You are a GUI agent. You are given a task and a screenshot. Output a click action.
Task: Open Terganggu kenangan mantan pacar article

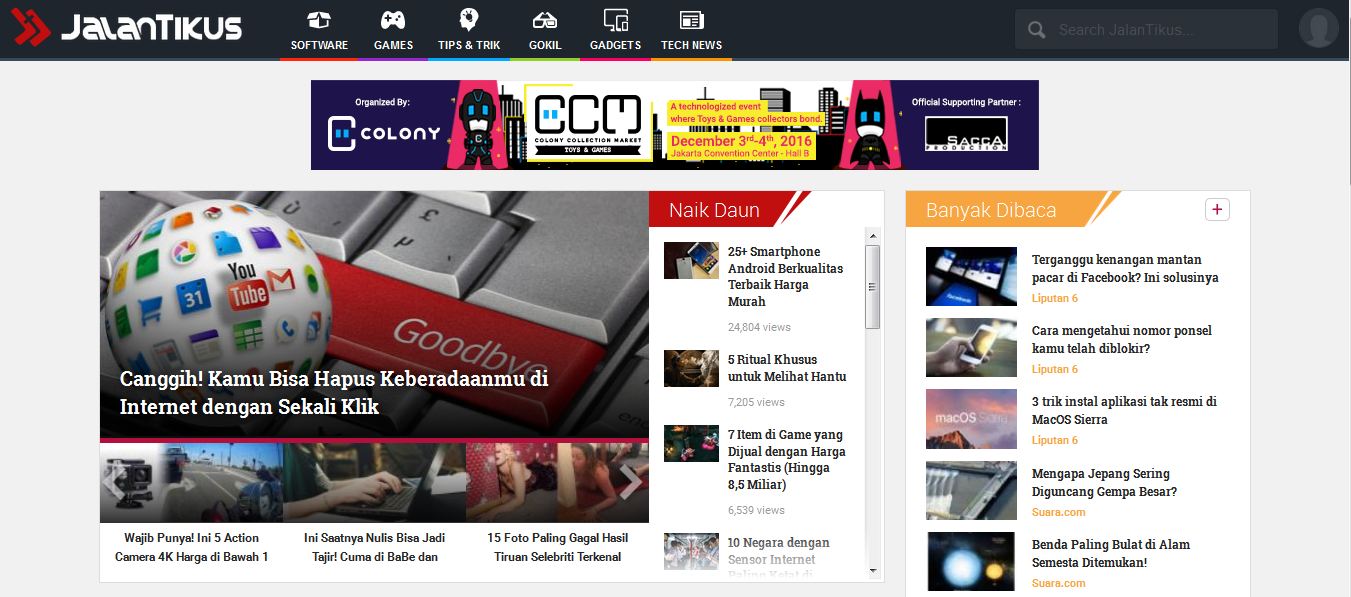click(x=1125, y=268)
